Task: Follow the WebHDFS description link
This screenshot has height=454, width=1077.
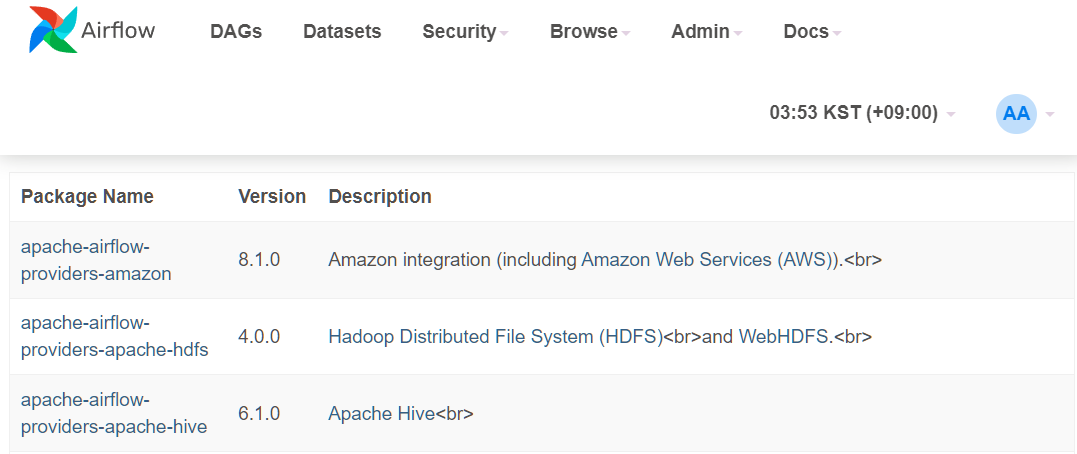Action: tap(785, 337)
